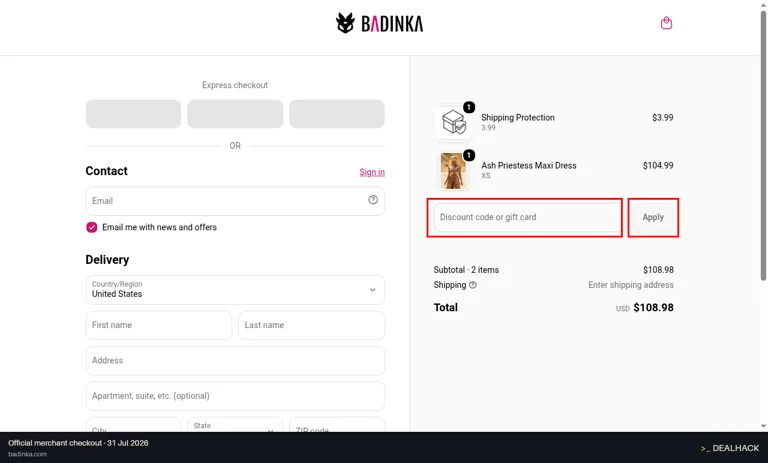Click the 'Ash Priestess Maxi Dress' item name

click(528, 166)
